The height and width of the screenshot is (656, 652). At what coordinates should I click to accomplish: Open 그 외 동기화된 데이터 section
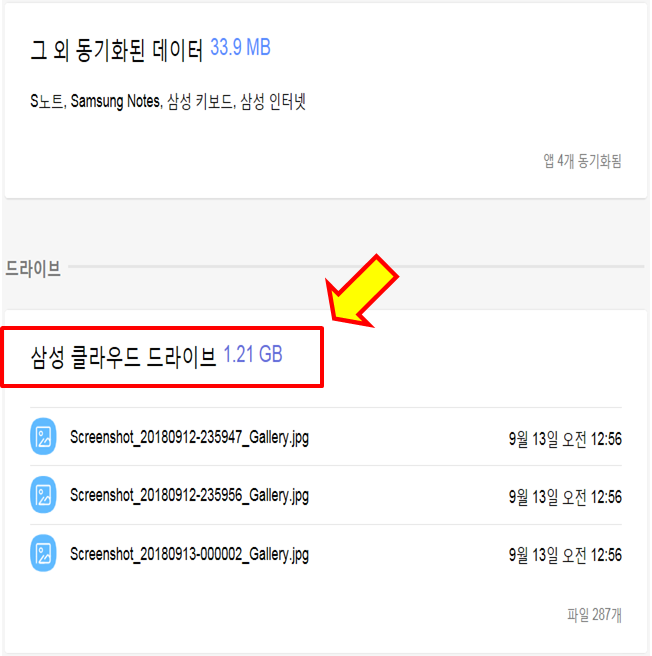[116, 50]
